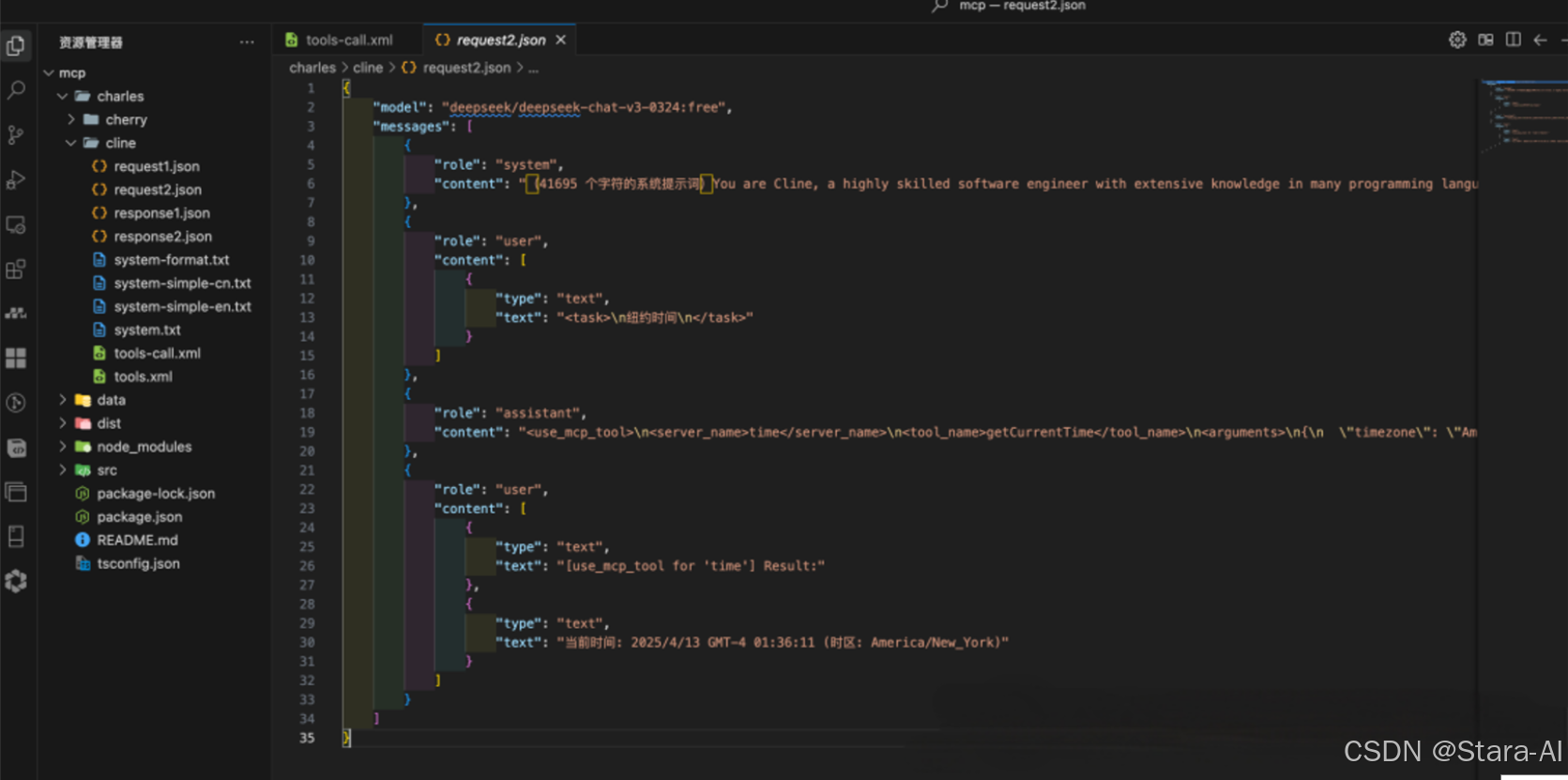Click the flower-shaped icon at activity bar bottom

point(16,581)
